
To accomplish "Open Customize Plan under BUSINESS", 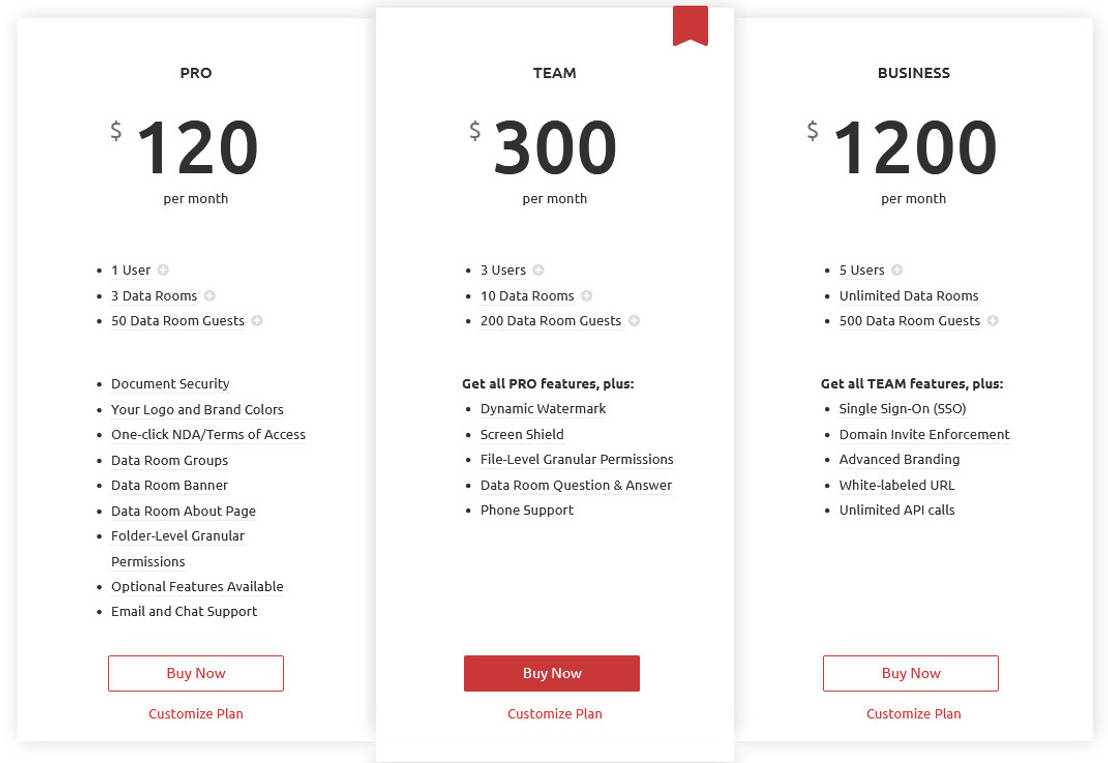I will tap(913, 713).
